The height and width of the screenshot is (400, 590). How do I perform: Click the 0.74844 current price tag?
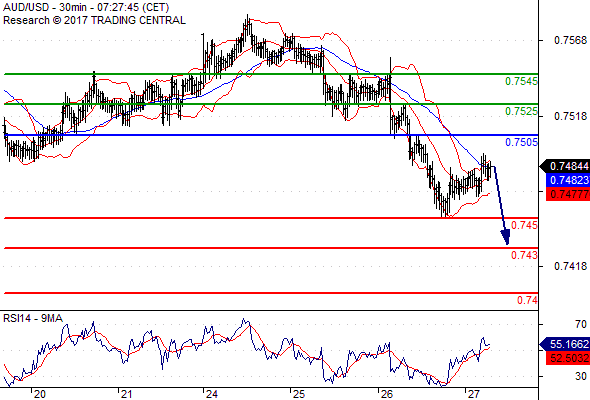tap(565, 166)
